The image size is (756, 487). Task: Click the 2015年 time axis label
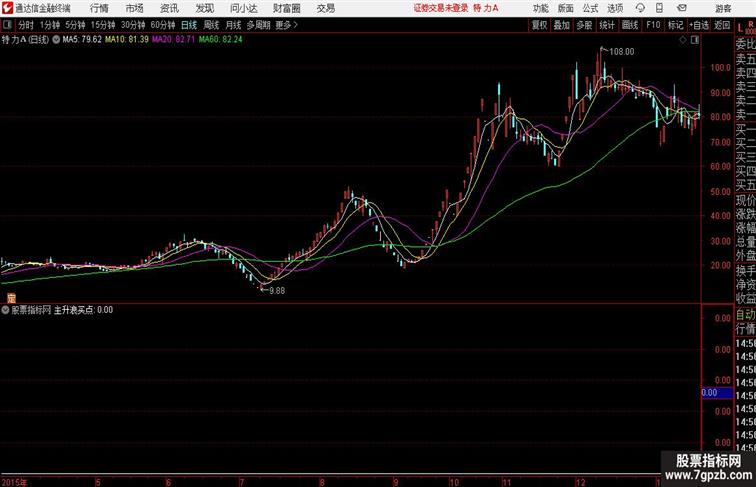pyautogui.click(x=14, y=482)
